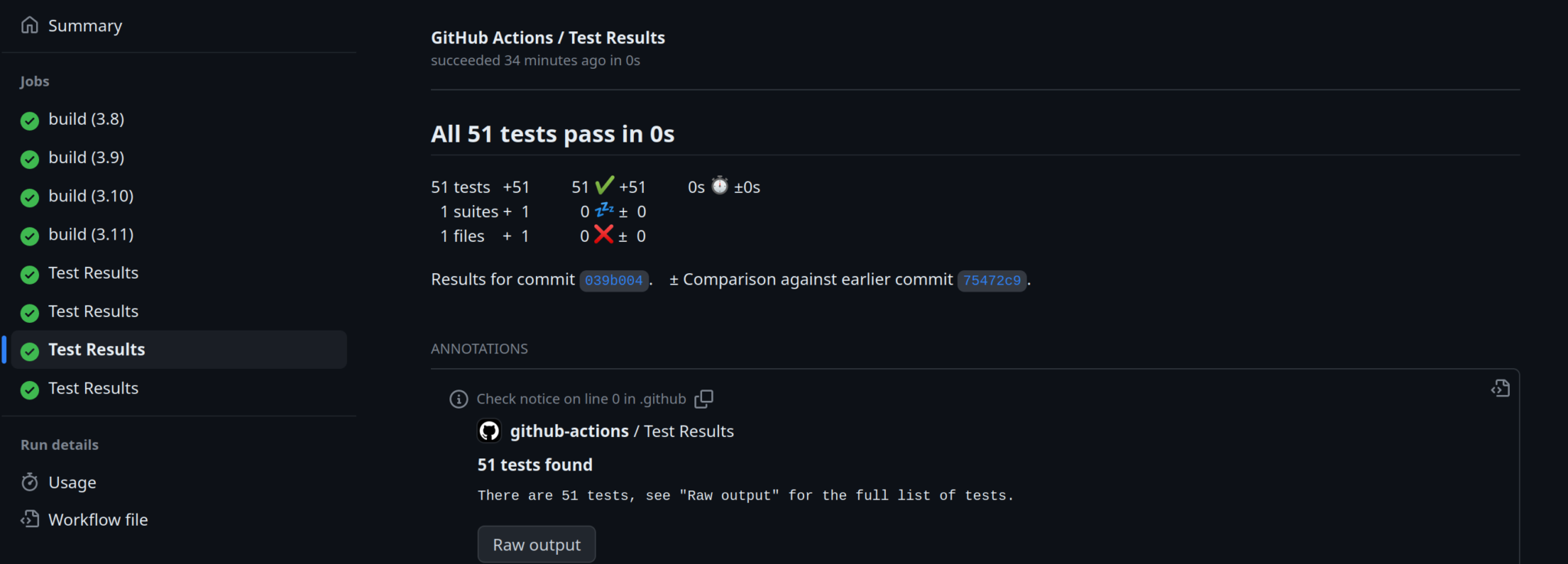Screen dimensions: 1568x564
Task: Select the build (3.9) job
Action: coord(86,158)
